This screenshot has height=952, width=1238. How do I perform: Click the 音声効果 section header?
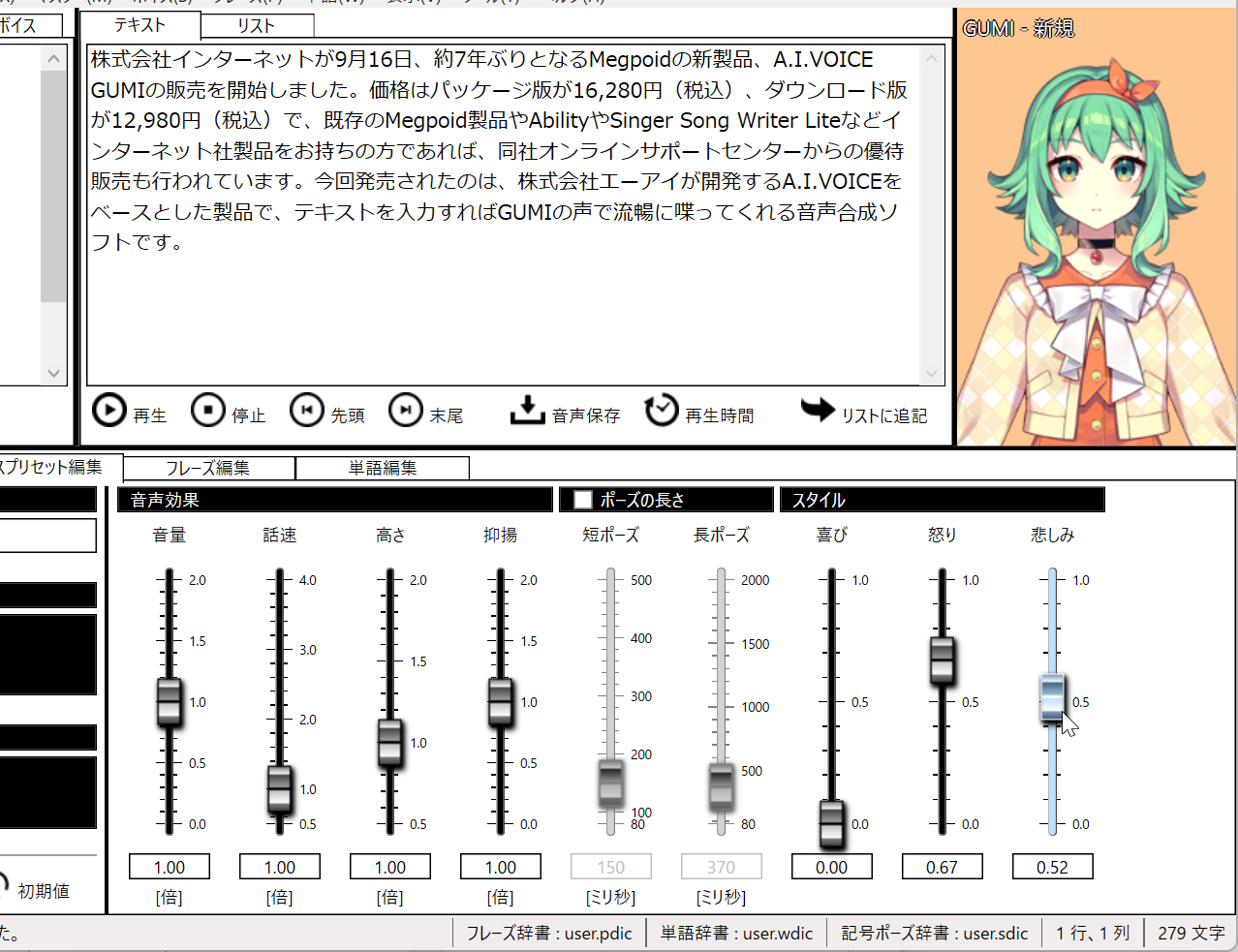click(x=335, y=500)
